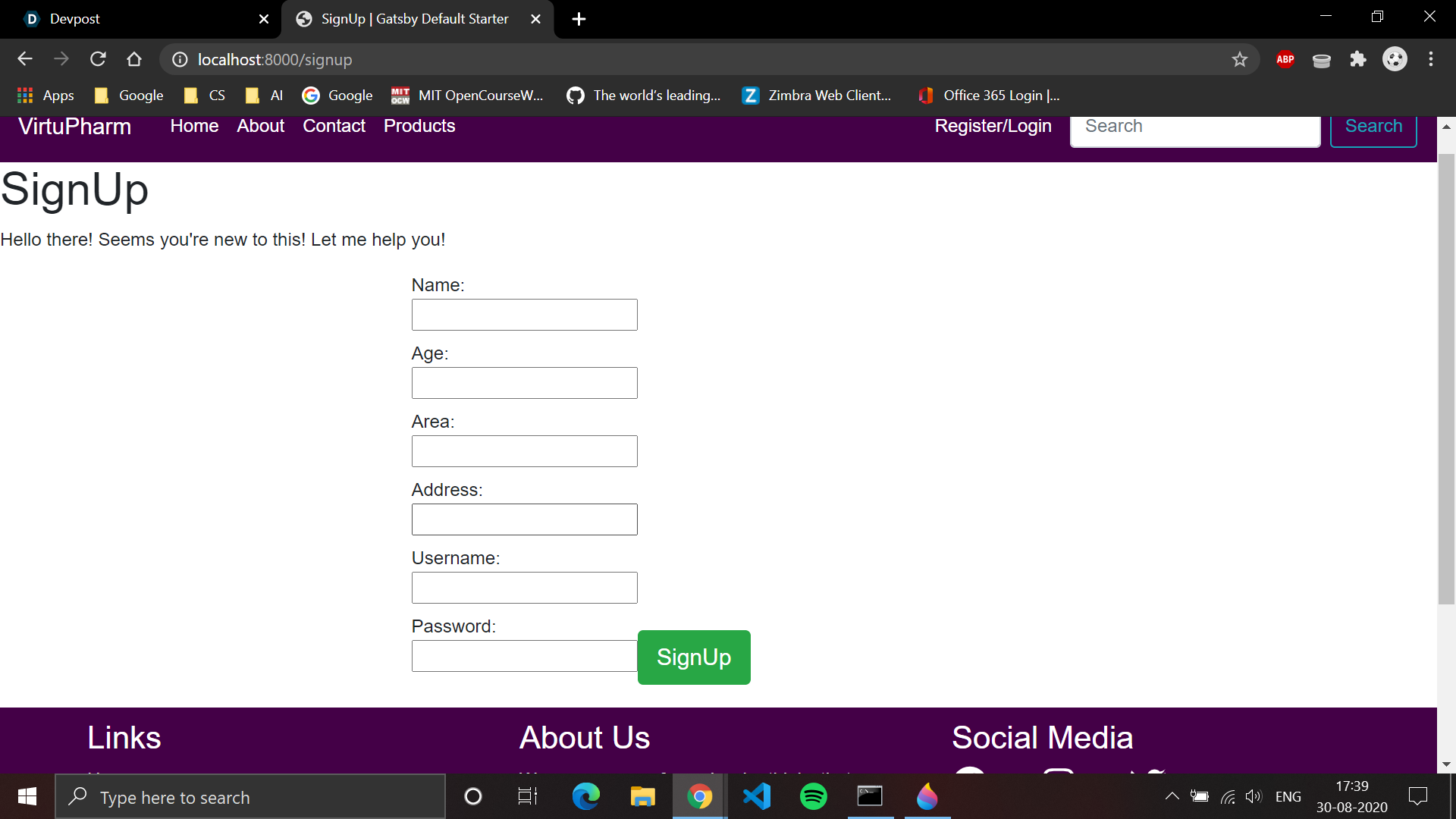
Task: Click the browser reload icon
Action: click(x=98, y=59)
